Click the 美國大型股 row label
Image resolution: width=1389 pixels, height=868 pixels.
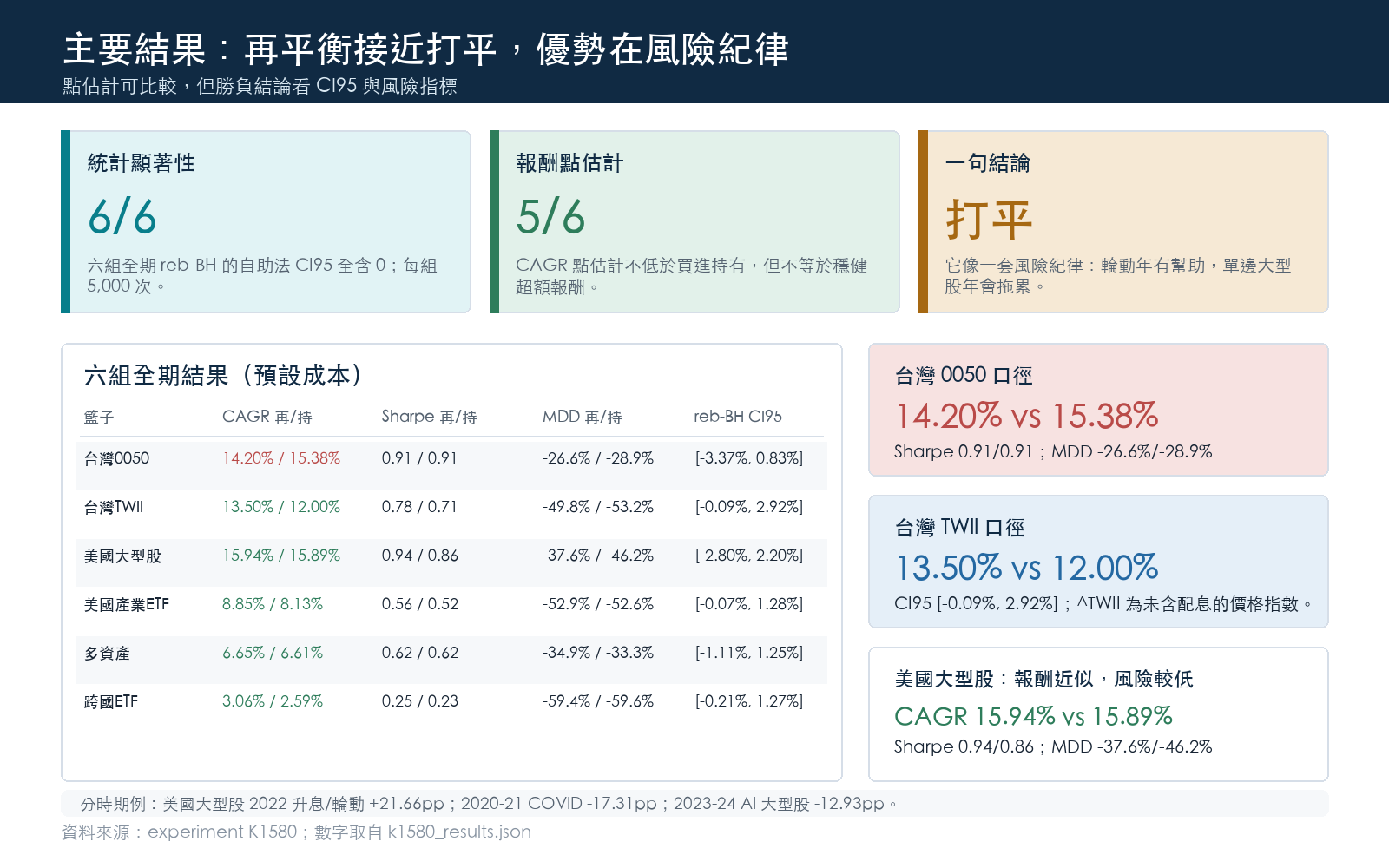pyautogui.click(x=122, y=556)
